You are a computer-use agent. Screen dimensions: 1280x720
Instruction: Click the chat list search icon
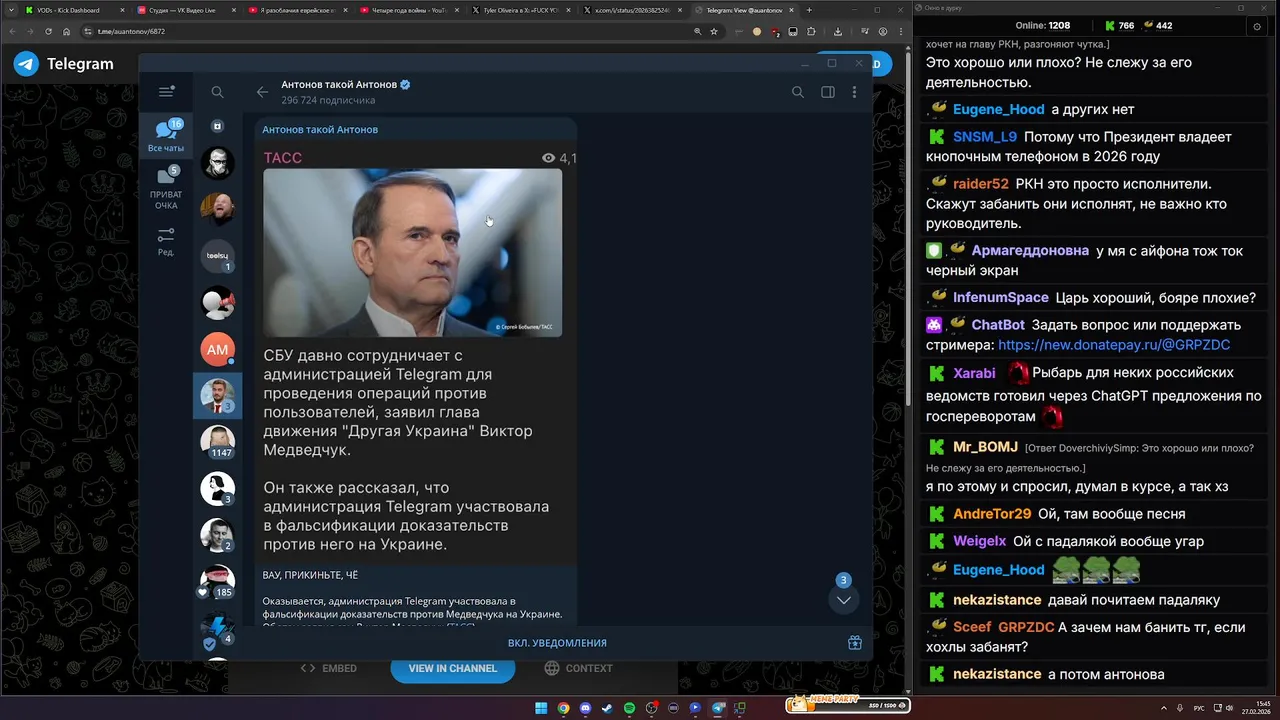217,92
